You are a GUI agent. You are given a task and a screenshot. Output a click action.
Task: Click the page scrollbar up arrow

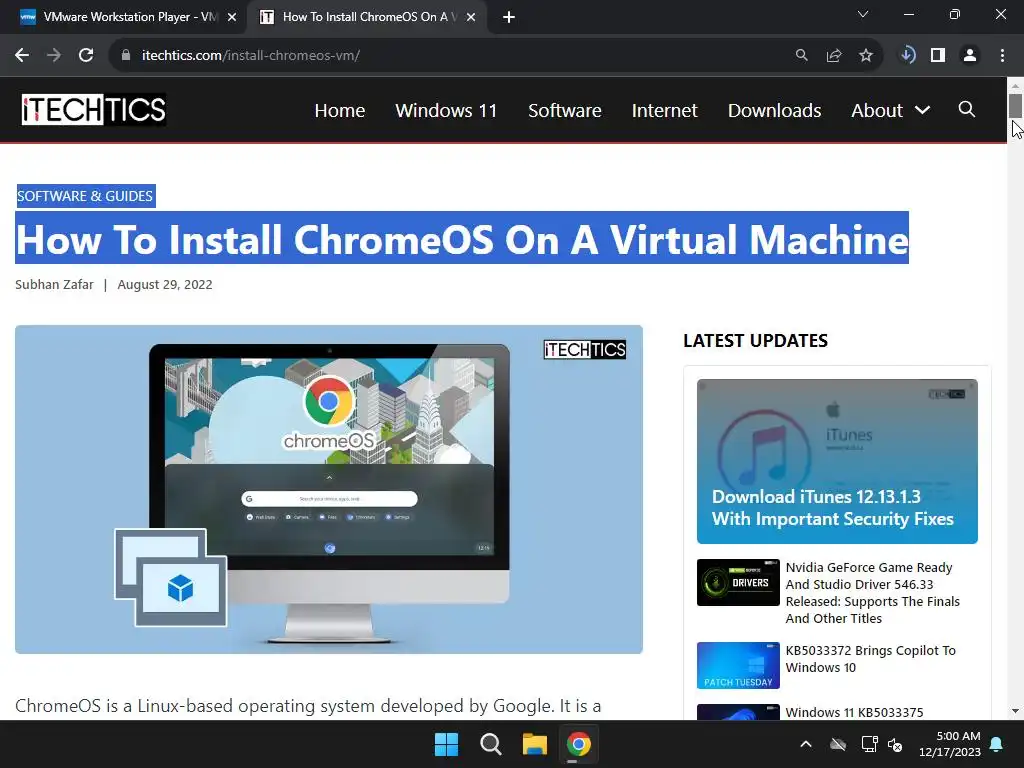coord(1015,85)
